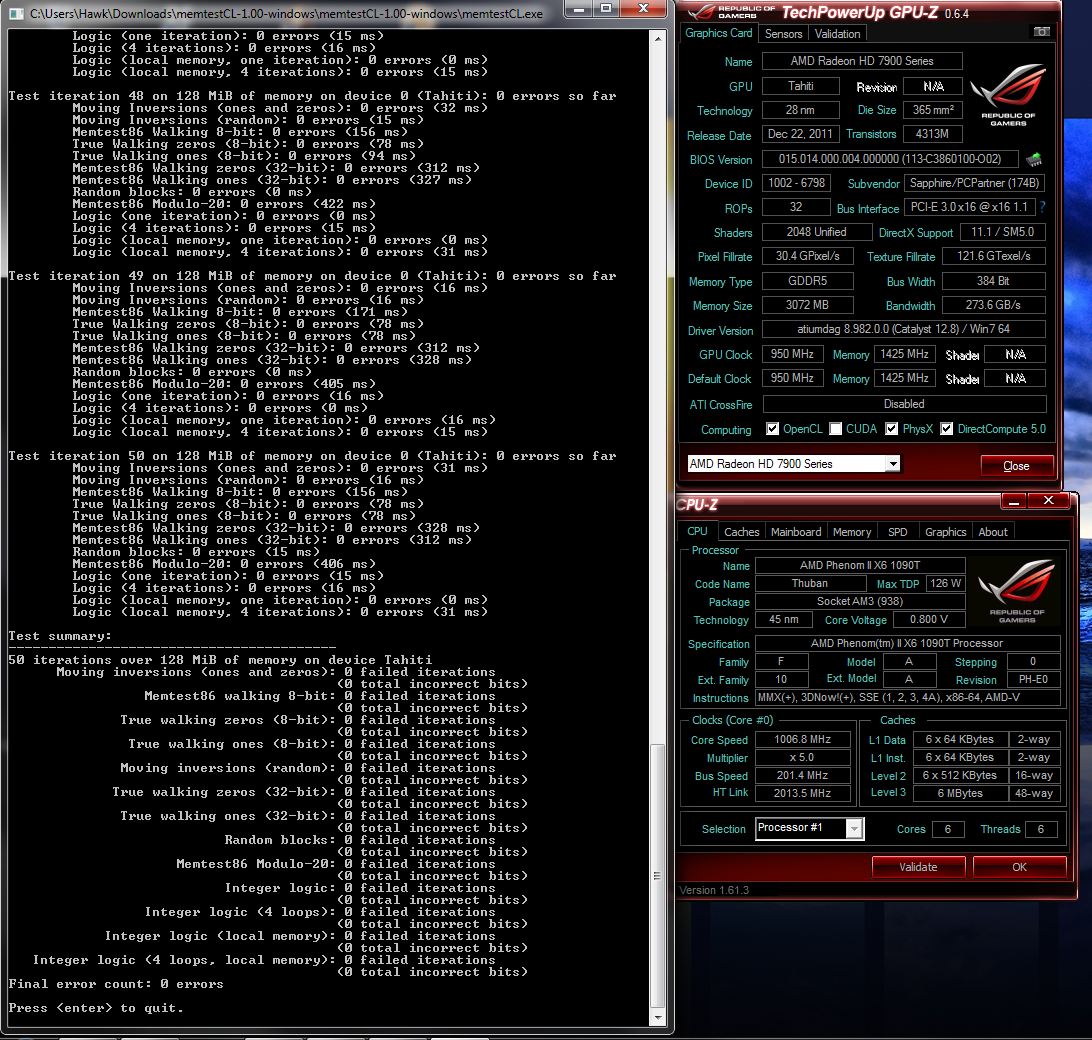Screen dimensions: 1092x1040
Task: Open the Mainboard tab in CPU-Z
Action: (x=796, y=531)
